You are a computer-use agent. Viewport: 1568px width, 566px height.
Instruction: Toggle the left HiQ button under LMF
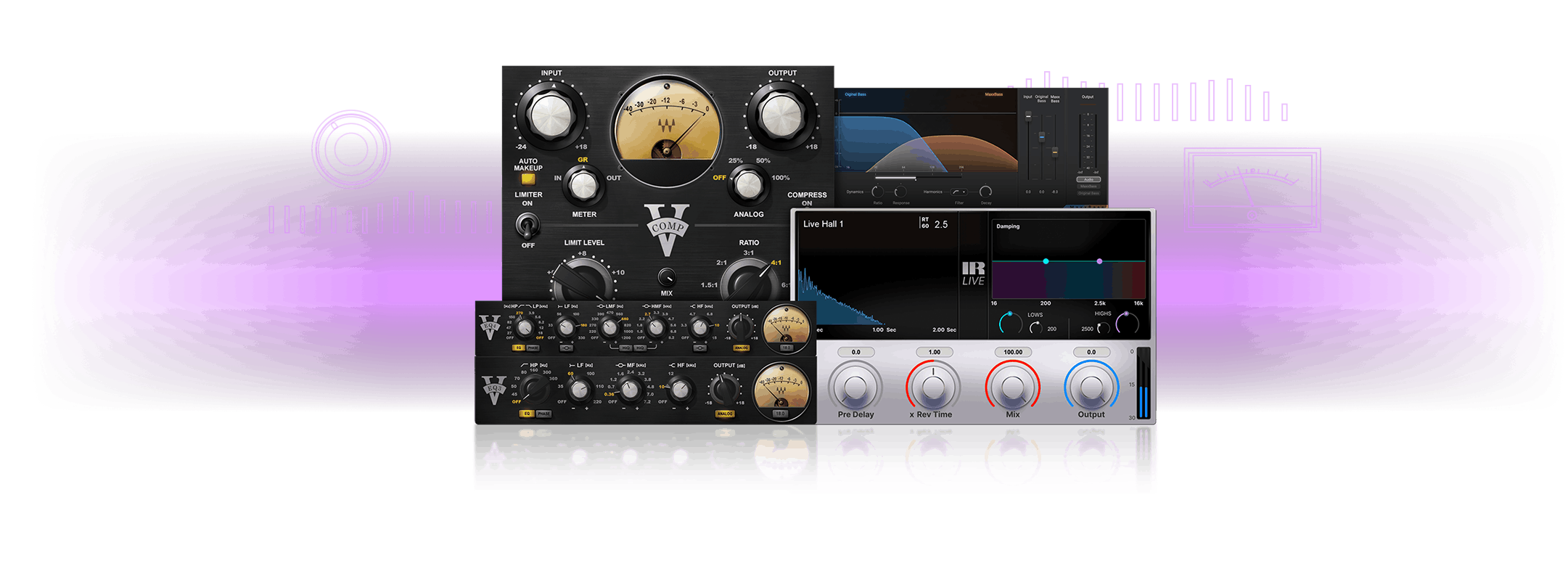click(625, 348)
